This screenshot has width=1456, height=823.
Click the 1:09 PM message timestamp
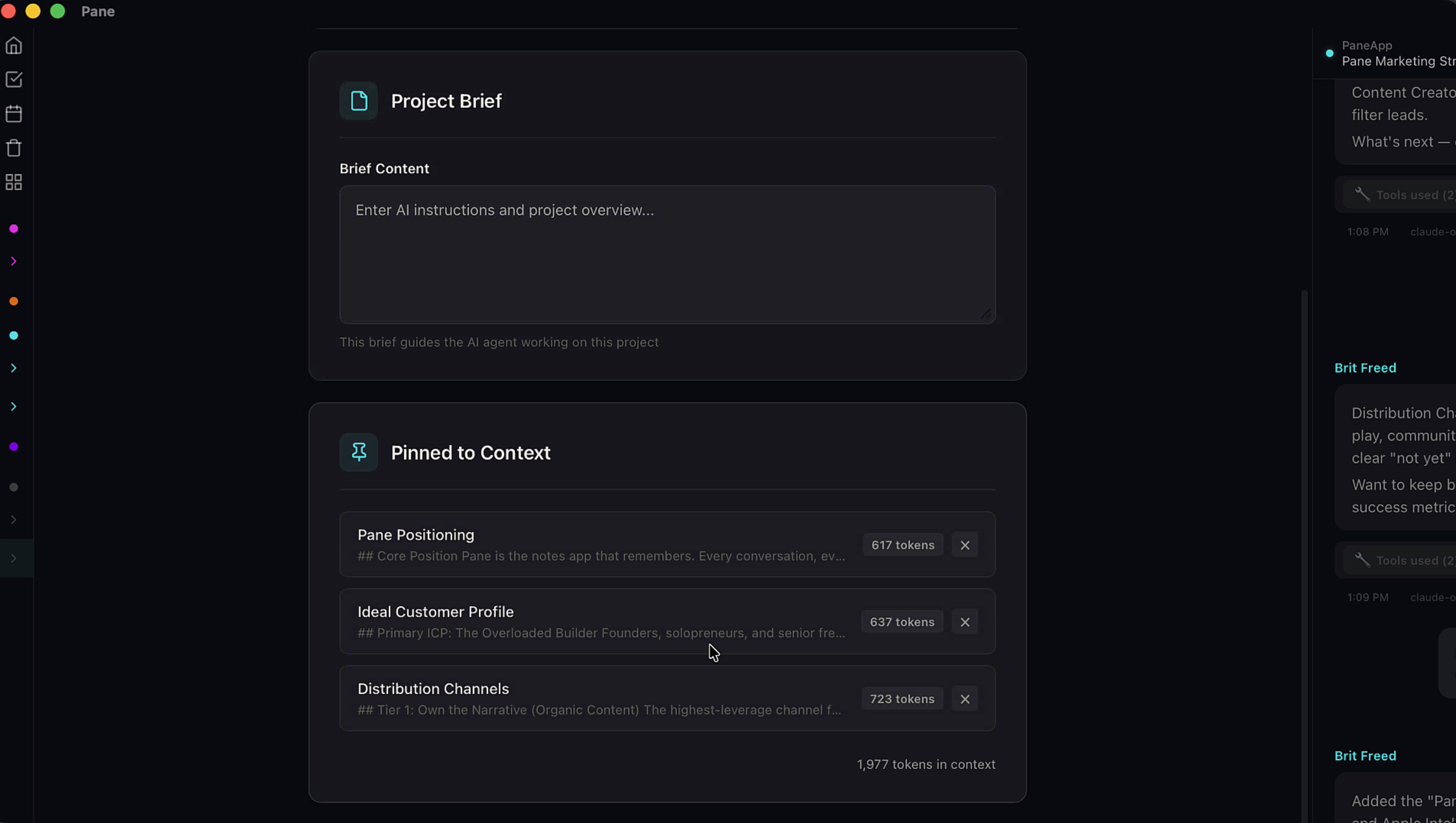coord(1368,597)
